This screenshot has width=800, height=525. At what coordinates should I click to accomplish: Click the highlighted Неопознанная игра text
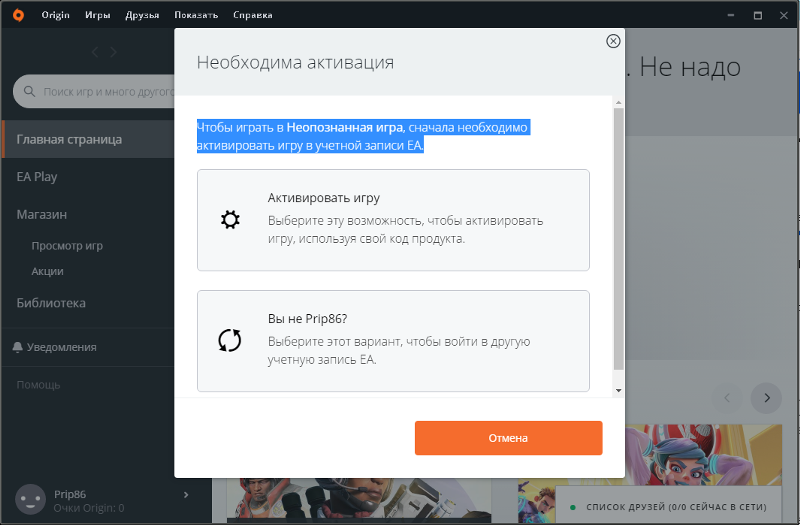[x=345, y=127]
